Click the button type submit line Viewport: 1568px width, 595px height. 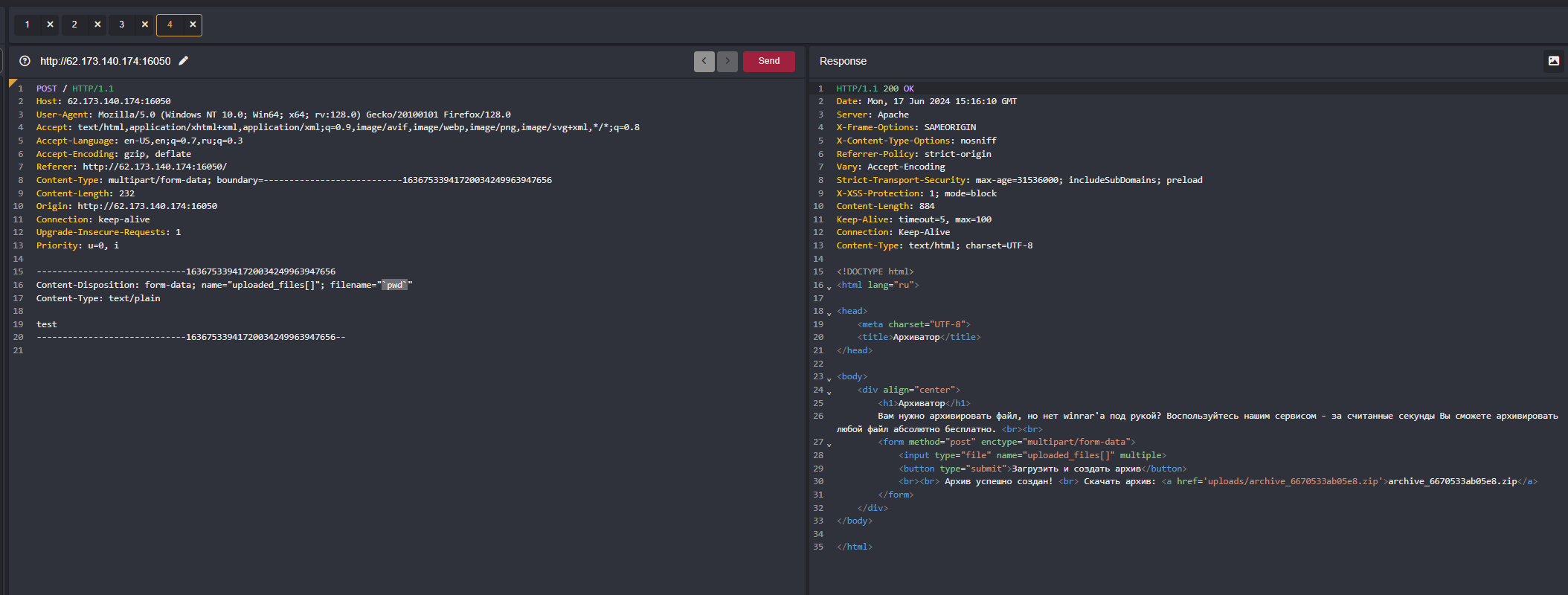coord(1043,469)
